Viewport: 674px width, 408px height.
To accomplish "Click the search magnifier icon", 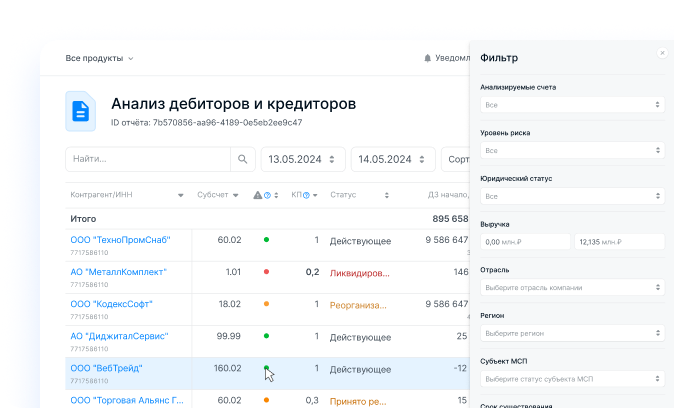I will pos(242,159).
